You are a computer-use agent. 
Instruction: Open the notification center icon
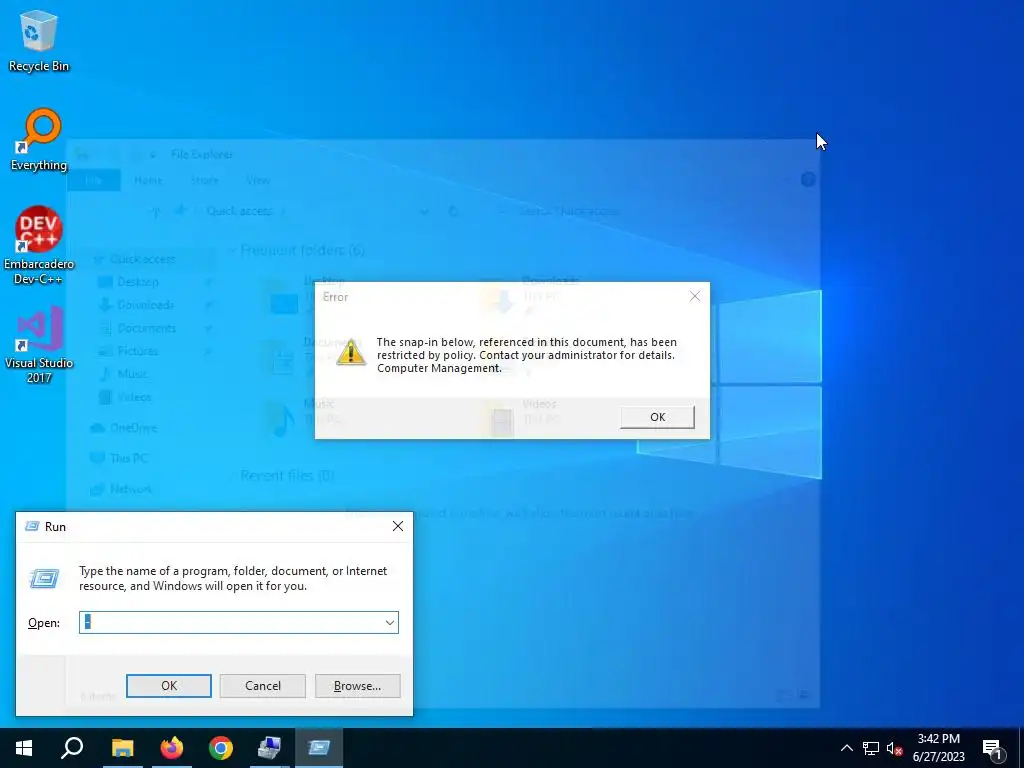992,748
